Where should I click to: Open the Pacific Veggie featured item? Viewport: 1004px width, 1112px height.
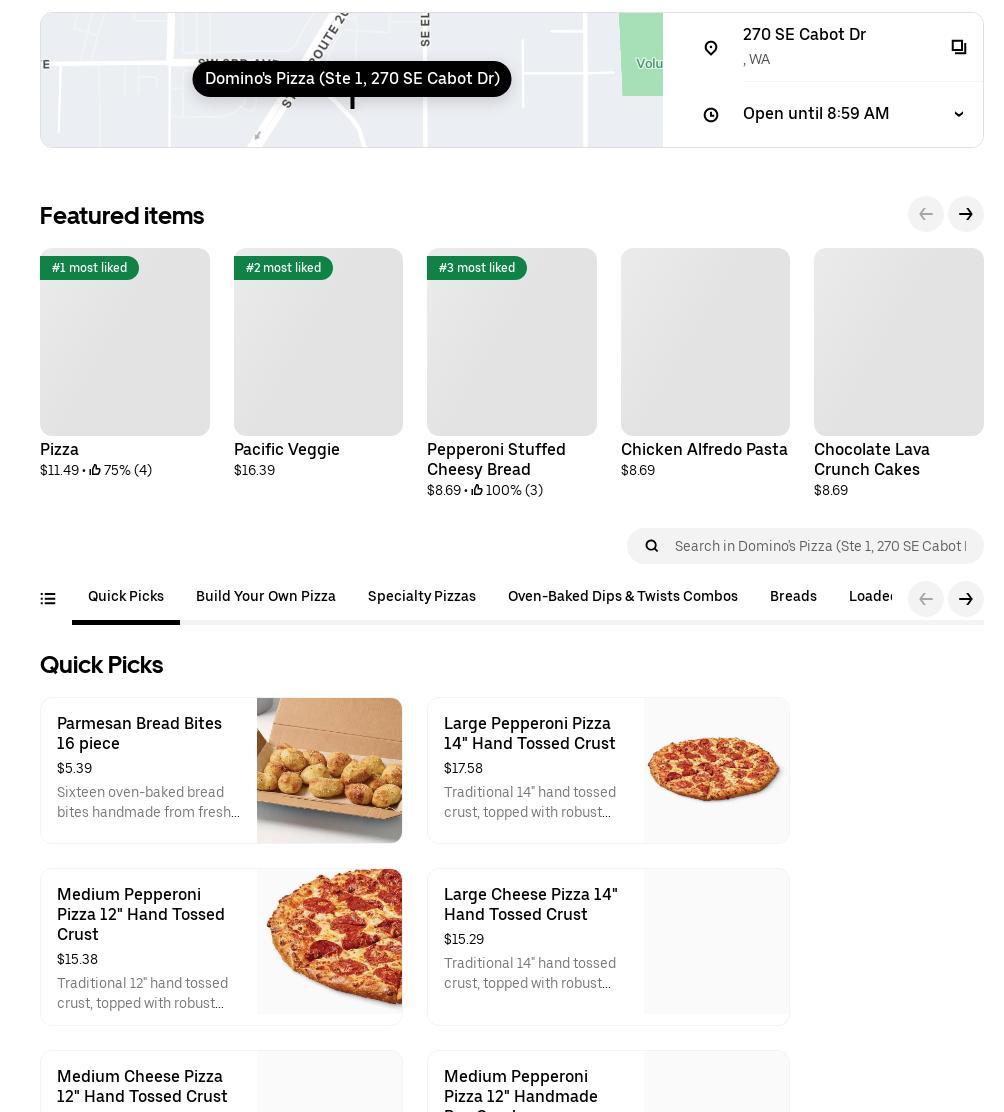[x=318, y=342]
